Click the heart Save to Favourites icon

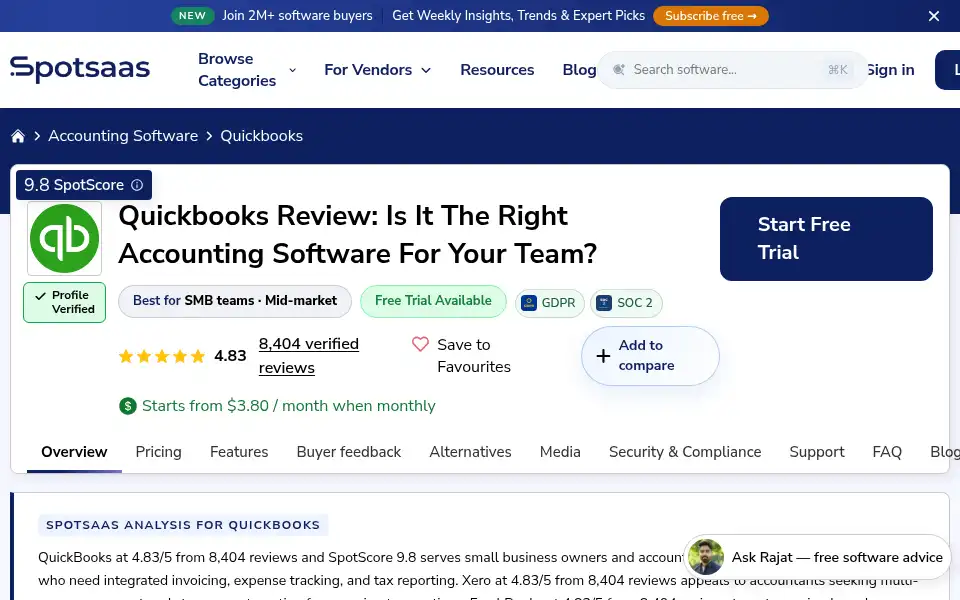click(x=420, y=344)
